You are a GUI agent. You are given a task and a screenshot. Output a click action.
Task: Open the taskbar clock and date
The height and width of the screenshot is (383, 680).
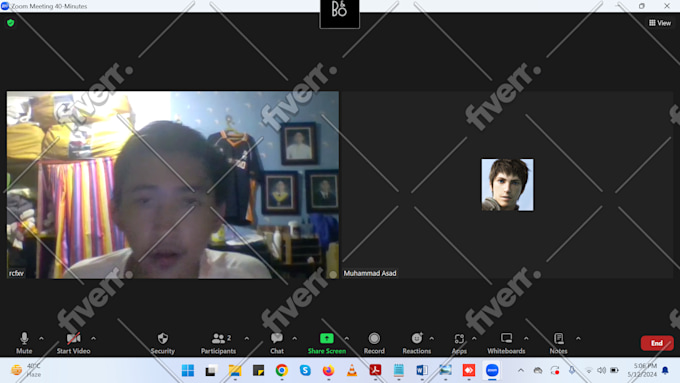(x=642, y=370)
